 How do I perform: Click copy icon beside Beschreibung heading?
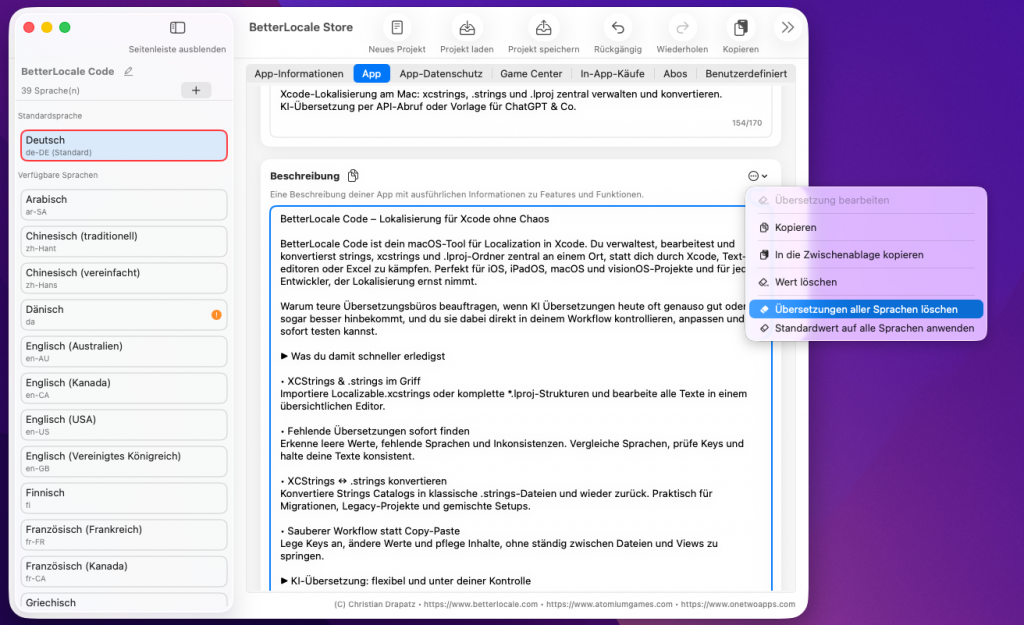(x=353, y=176)
